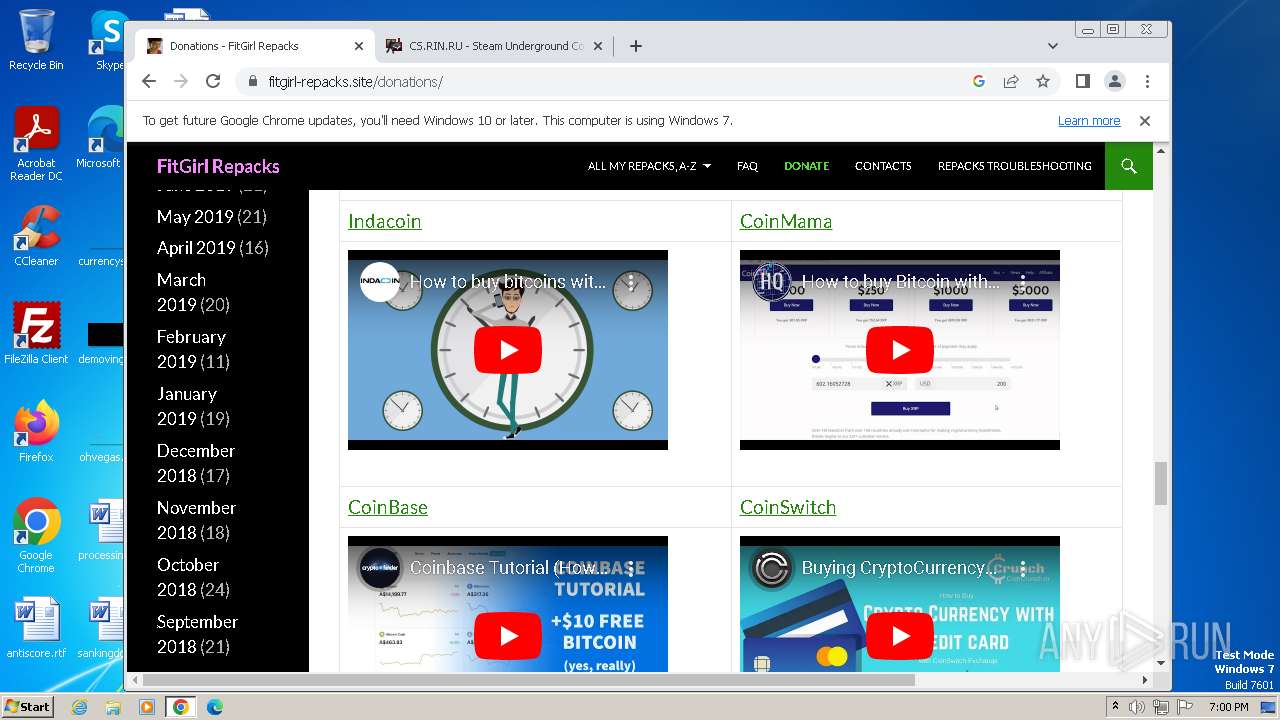Play the Buying CryptoCurrency video
Viewport: 1280px width, 720px height.
click(900, 636)
